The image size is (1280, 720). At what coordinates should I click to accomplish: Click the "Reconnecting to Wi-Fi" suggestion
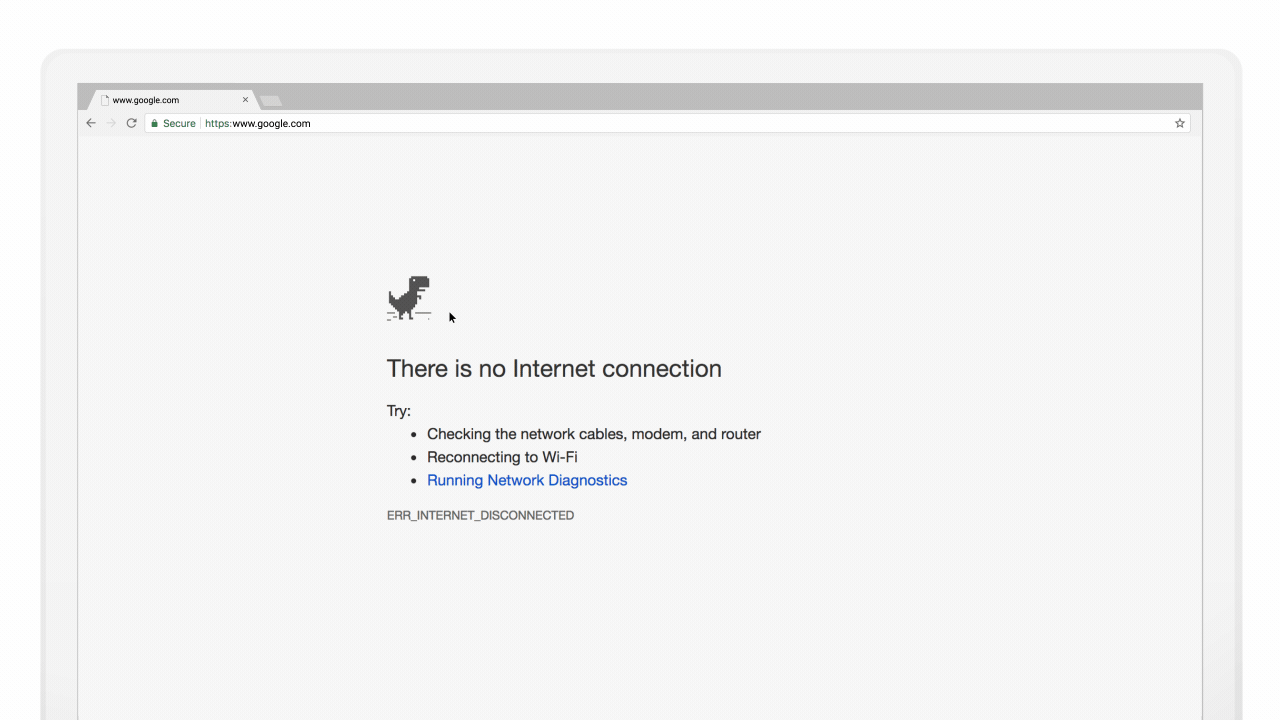[x=502, y=457]
